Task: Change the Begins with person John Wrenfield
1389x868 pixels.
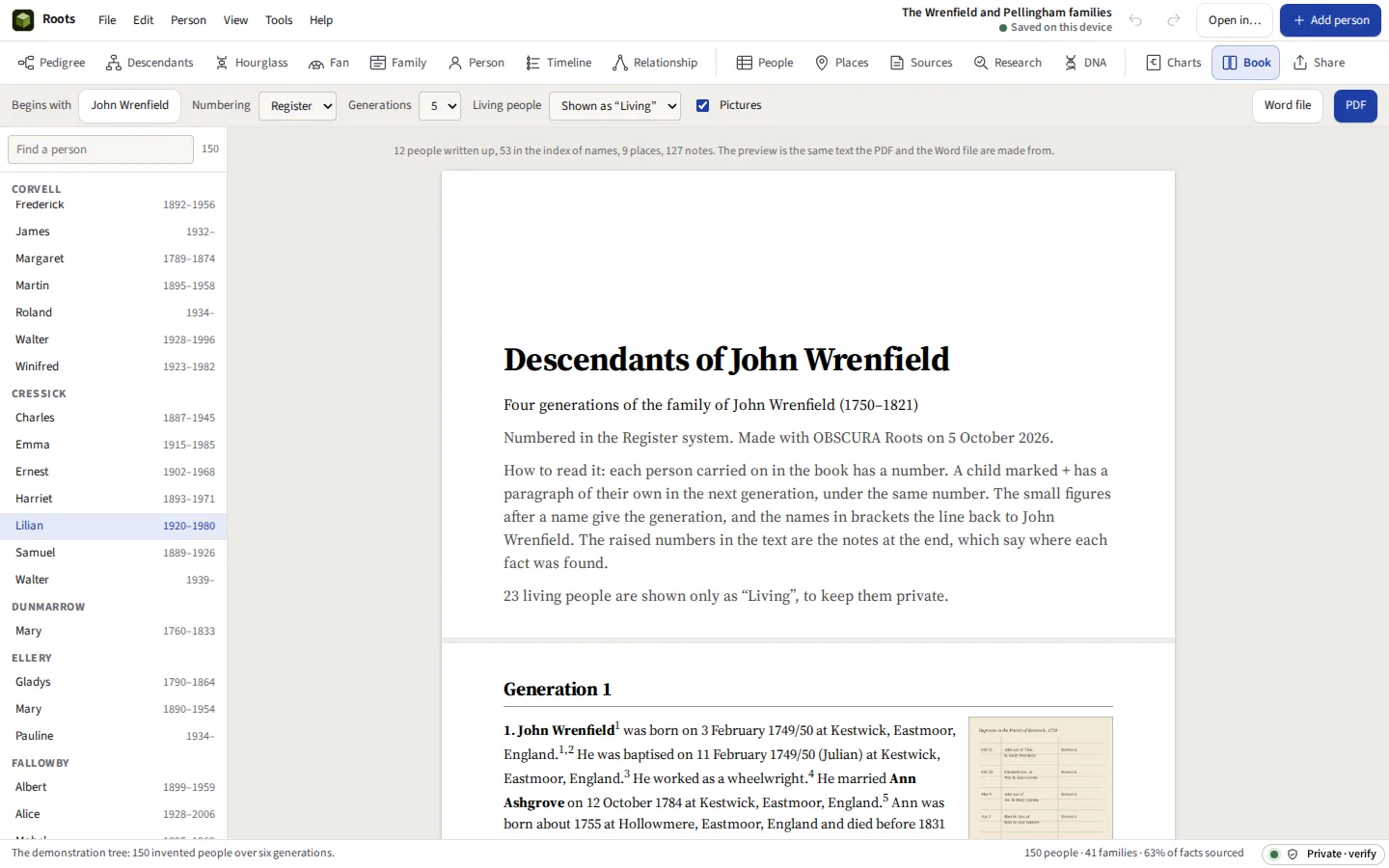Action: tap(130, 105)
